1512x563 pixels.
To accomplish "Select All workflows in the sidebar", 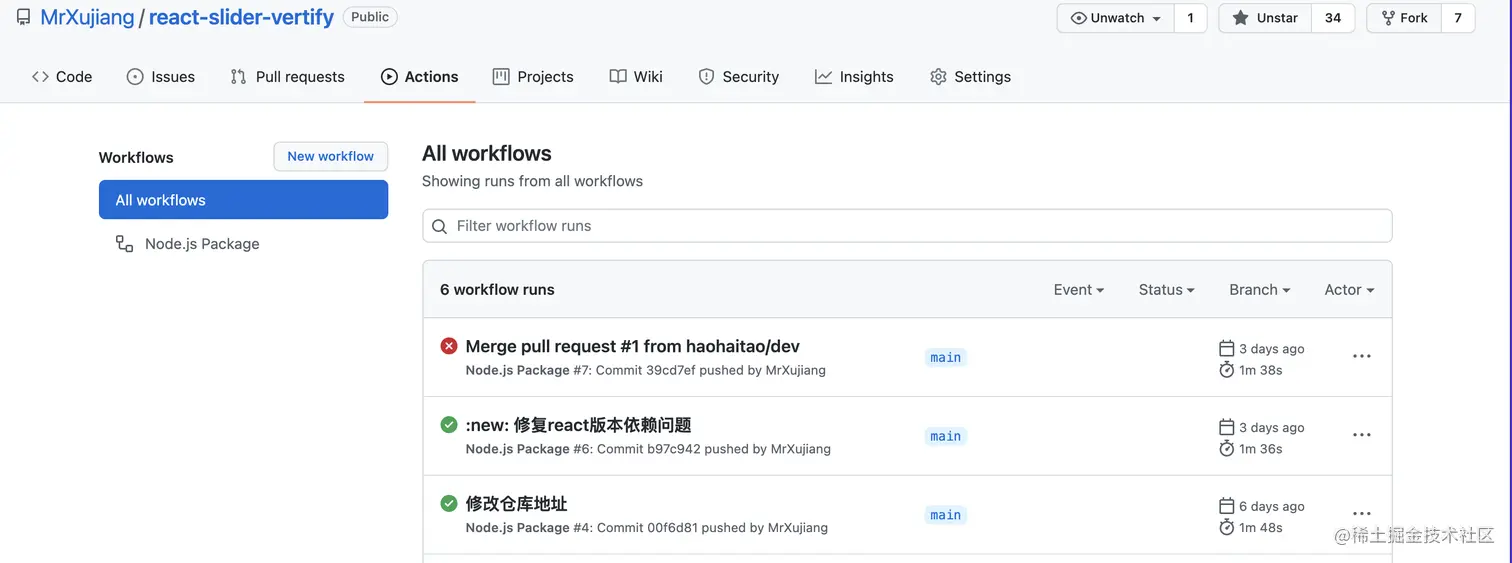I will (243, 200).
